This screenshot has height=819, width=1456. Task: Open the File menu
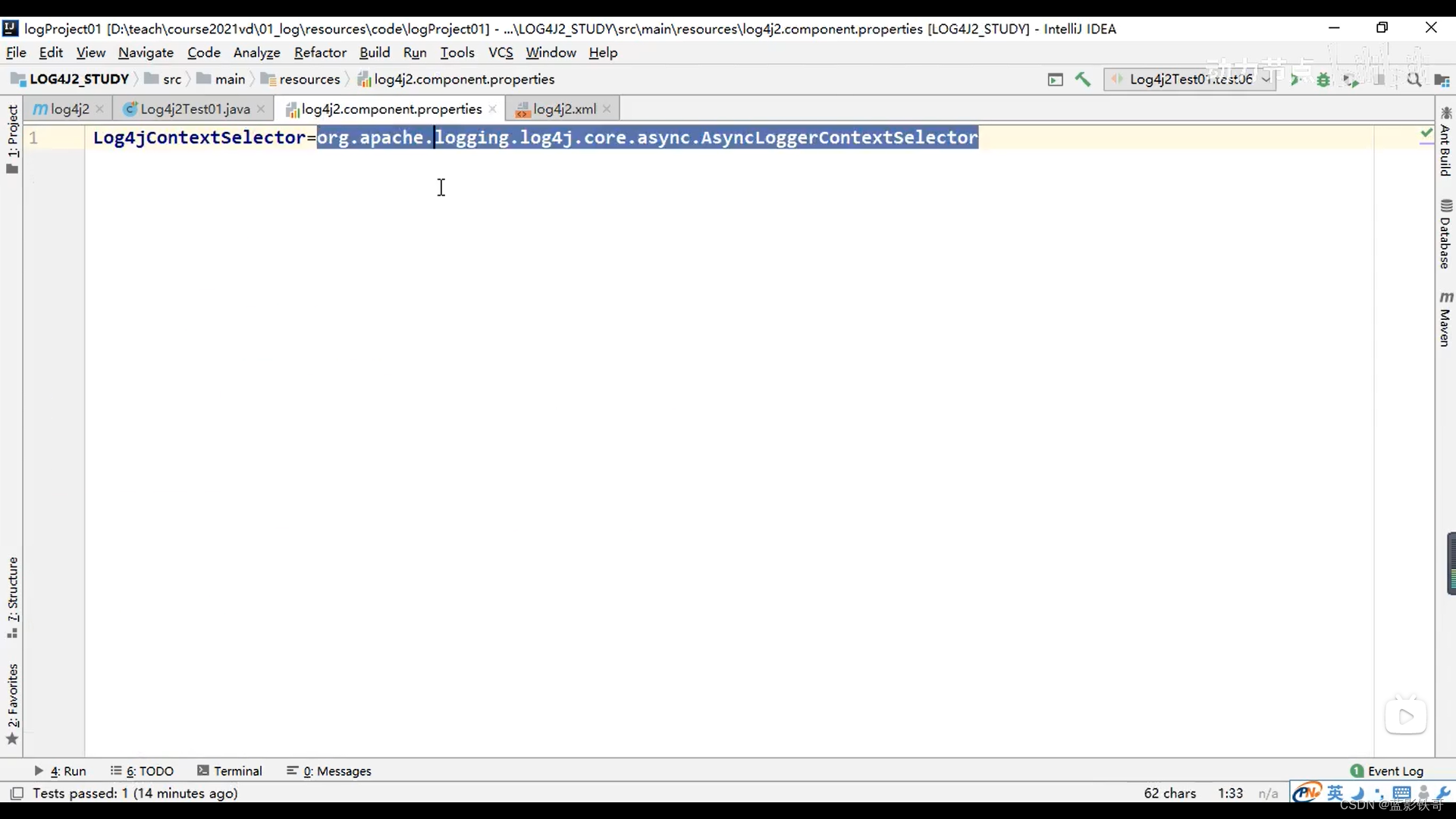(x=16, y=52)
